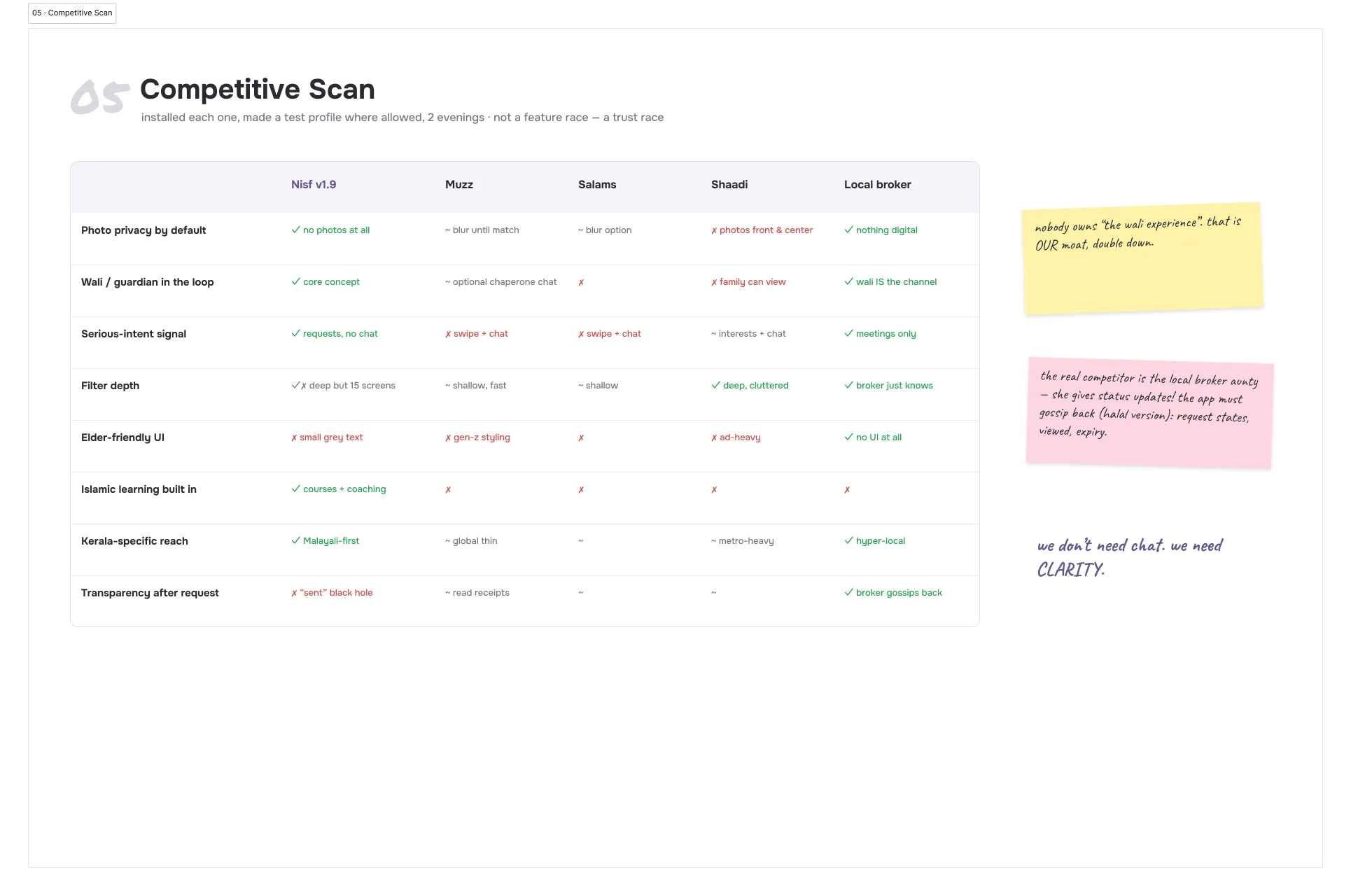Select the '05 · Competitive Scan' frame label

click(x=72, y=13)
